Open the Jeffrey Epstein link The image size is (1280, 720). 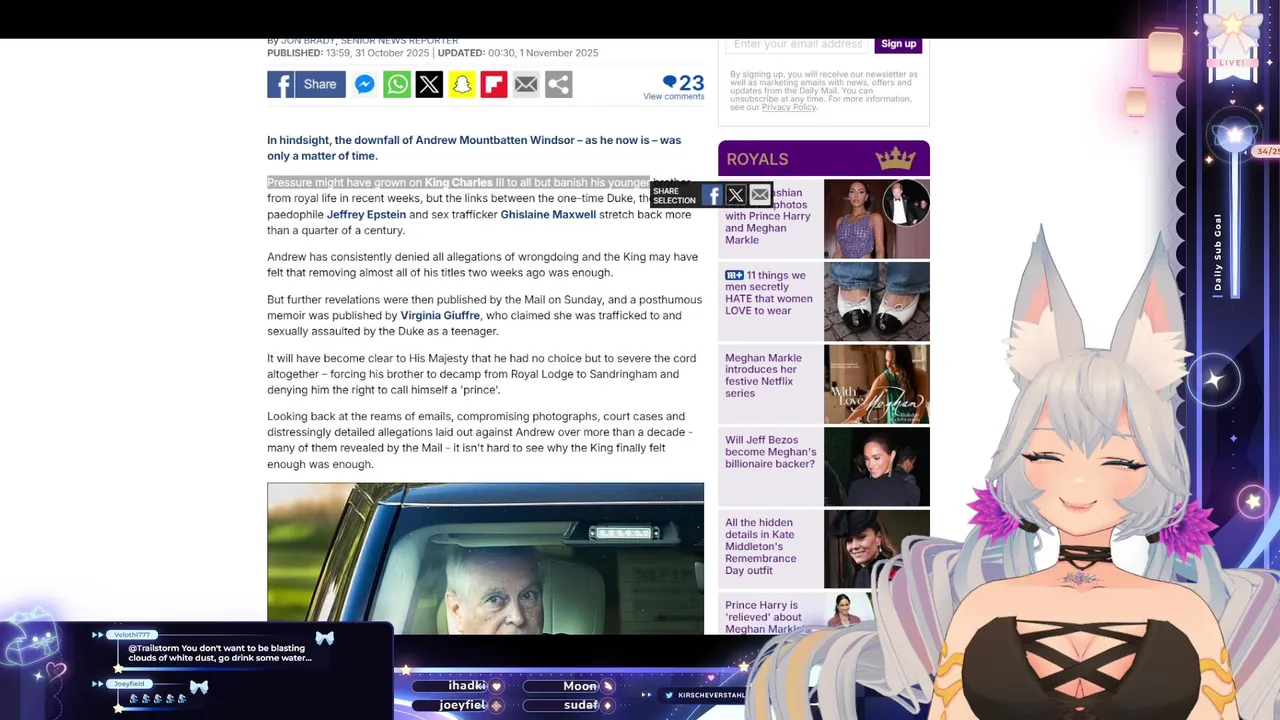click(366, 215)
